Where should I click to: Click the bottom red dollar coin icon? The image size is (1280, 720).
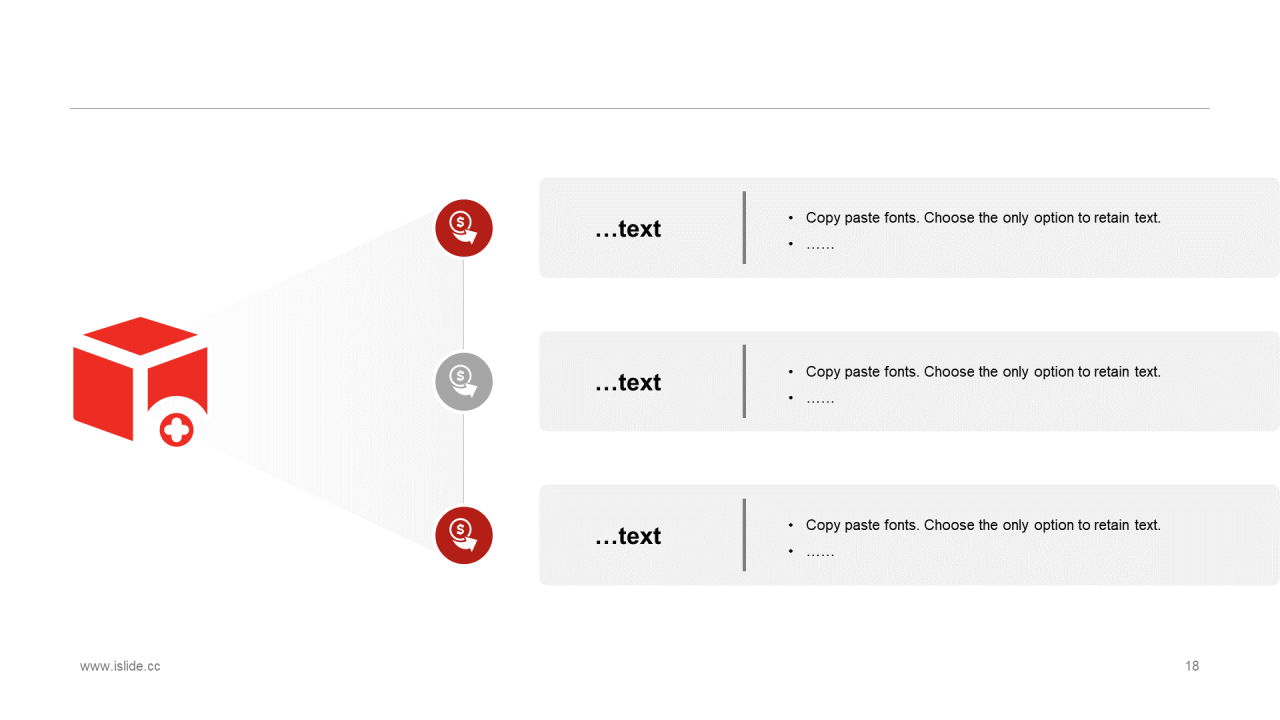click(464, 535)
